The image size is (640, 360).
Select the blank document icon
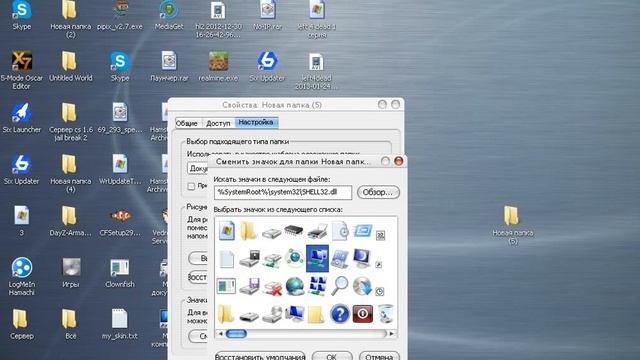pos(226,259)
